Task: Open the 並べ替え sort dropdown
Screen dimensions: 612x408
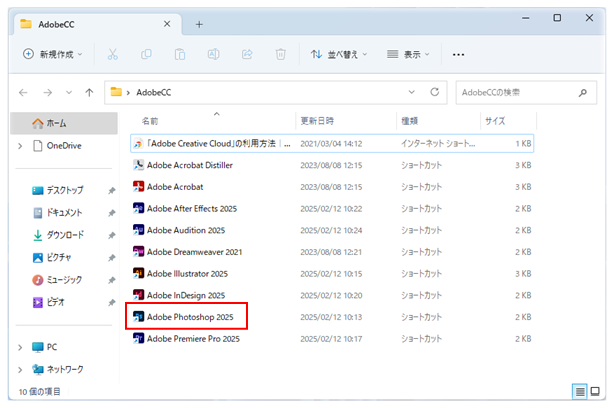Action: click(339, 54)
